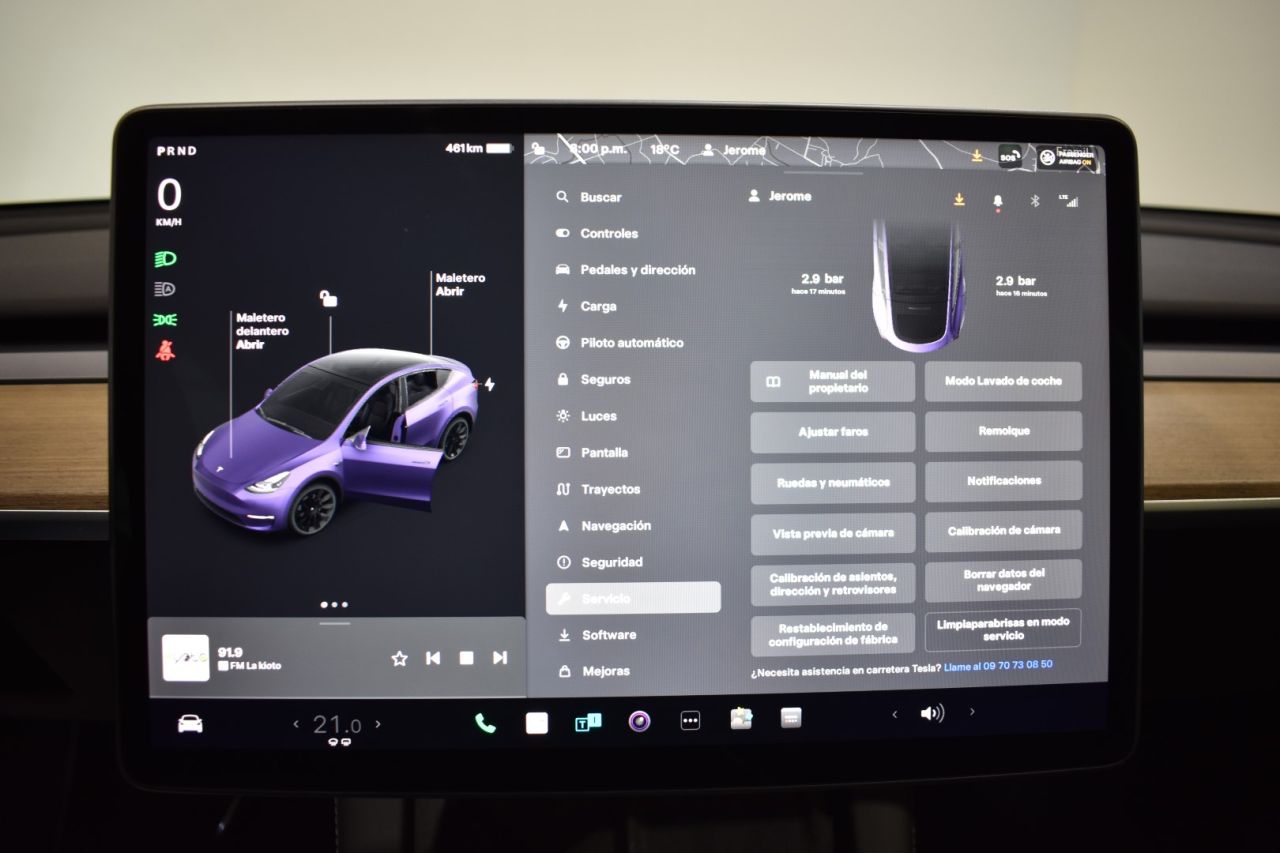Open the Buscar search menu item

coord(589,197)
